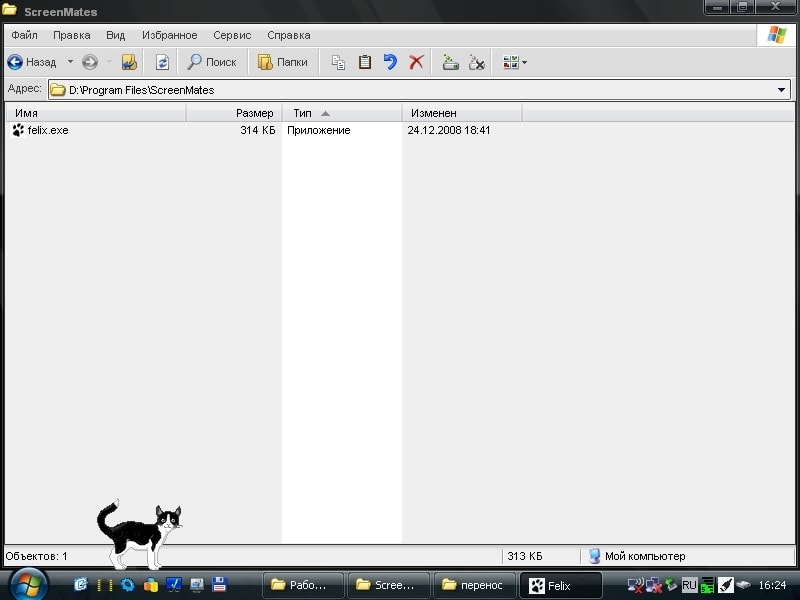Click the RU language indicator in tray
Screen dimensions: 800x600
coord(689,585)
